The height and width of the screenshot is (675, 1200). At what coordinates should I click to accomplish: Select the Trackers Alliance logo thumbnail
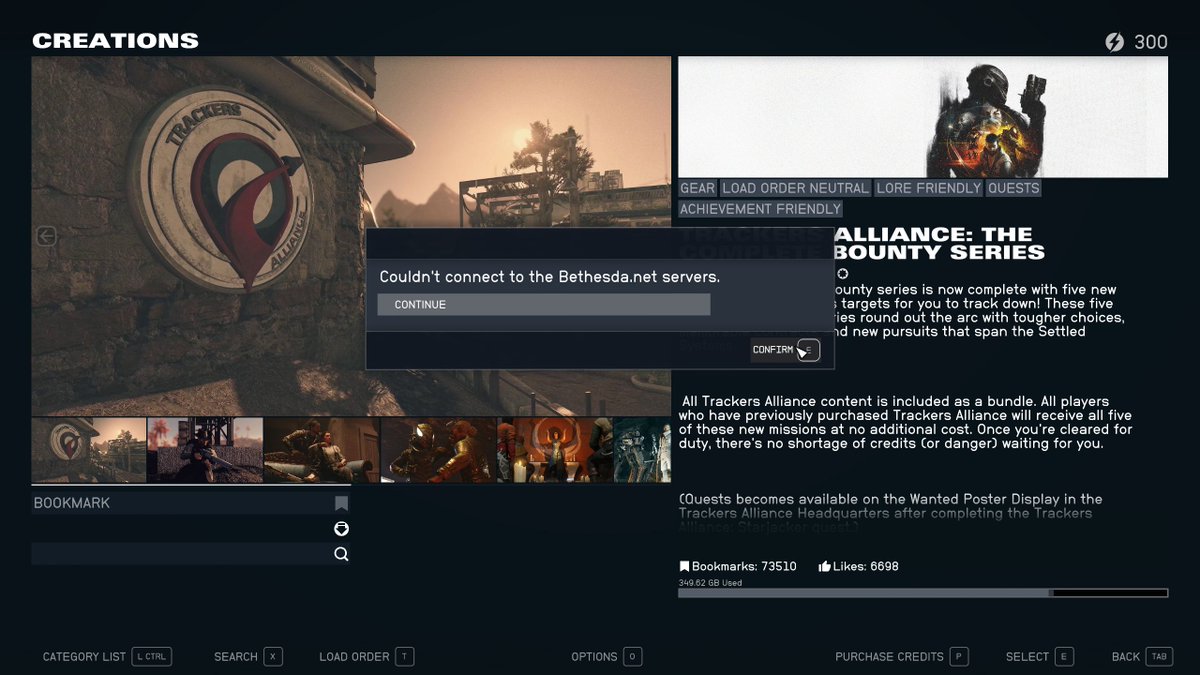89,450
